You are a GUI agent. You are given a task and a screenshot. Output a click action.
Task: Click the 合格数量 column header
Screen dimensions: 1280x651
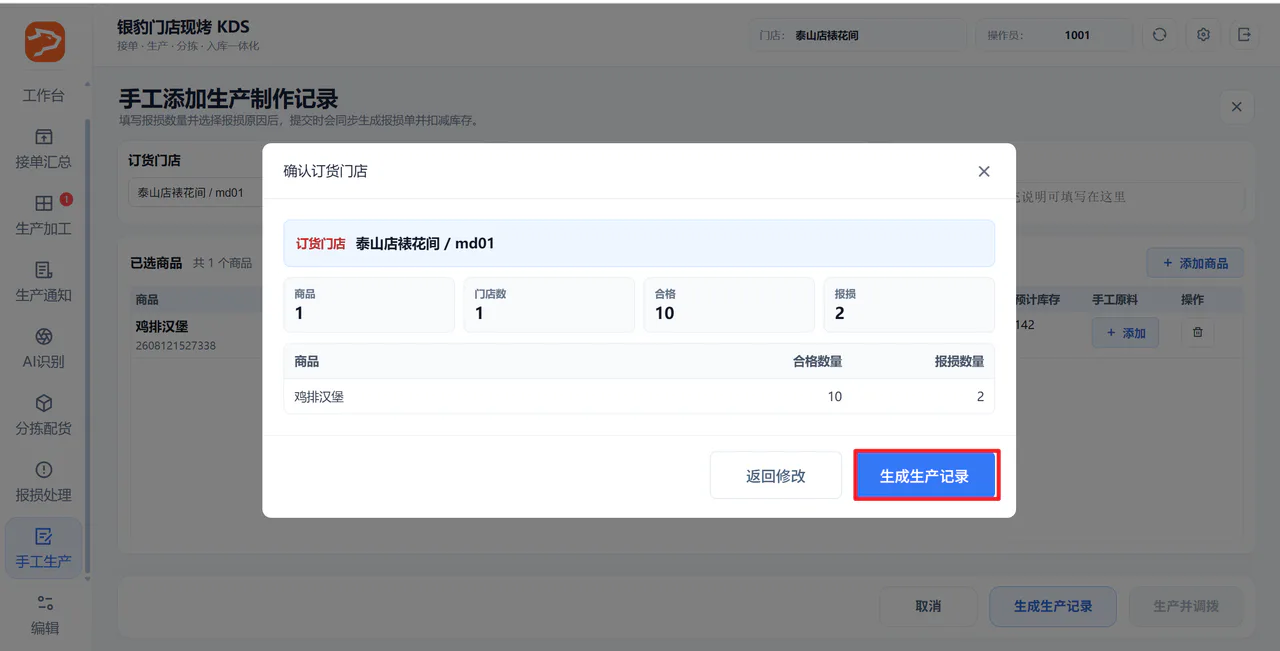(x=817, y=361)
